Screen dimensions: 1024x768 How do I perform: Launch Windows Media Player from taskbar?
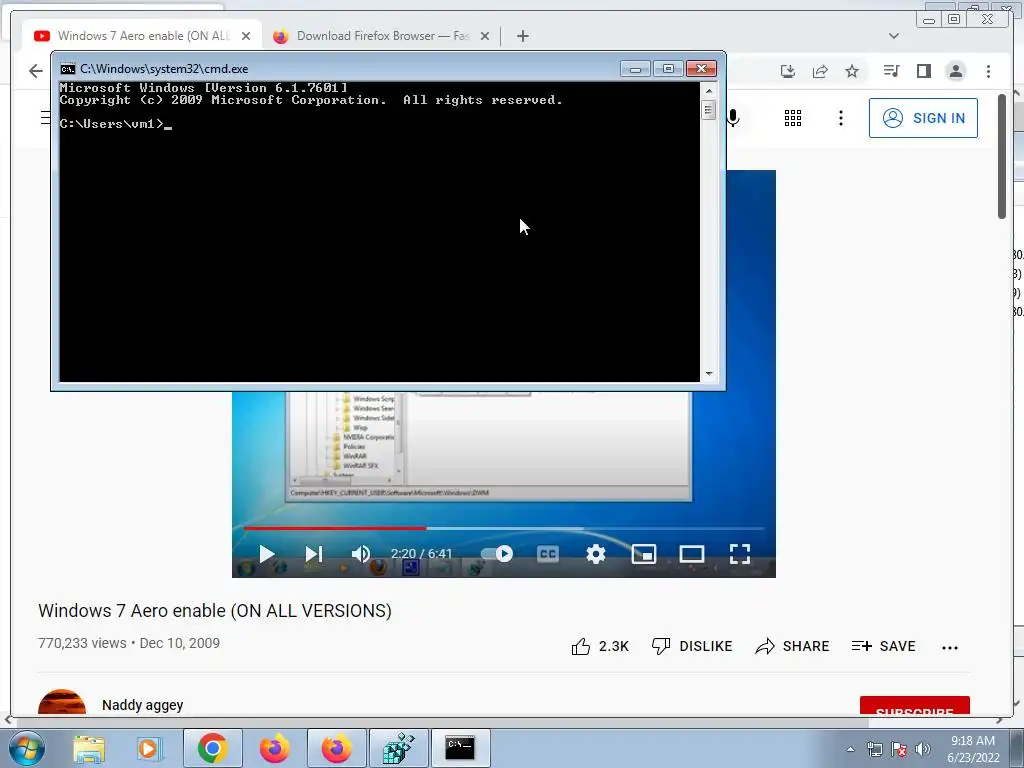pyautogui.click(x=149, y=748)
